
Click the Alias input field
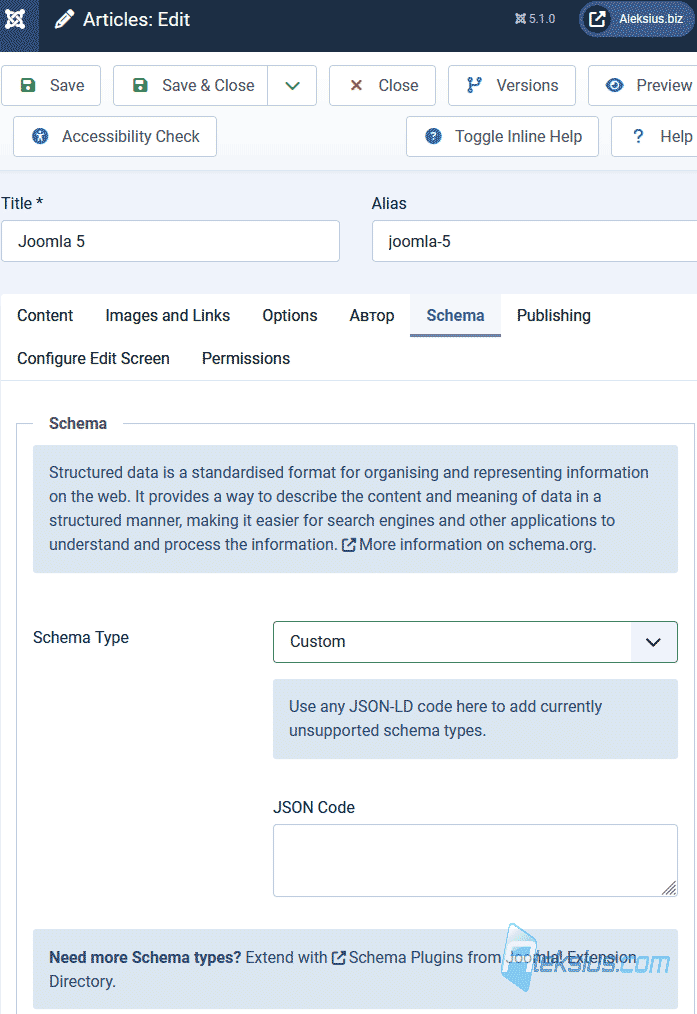(x=534, y=241)
